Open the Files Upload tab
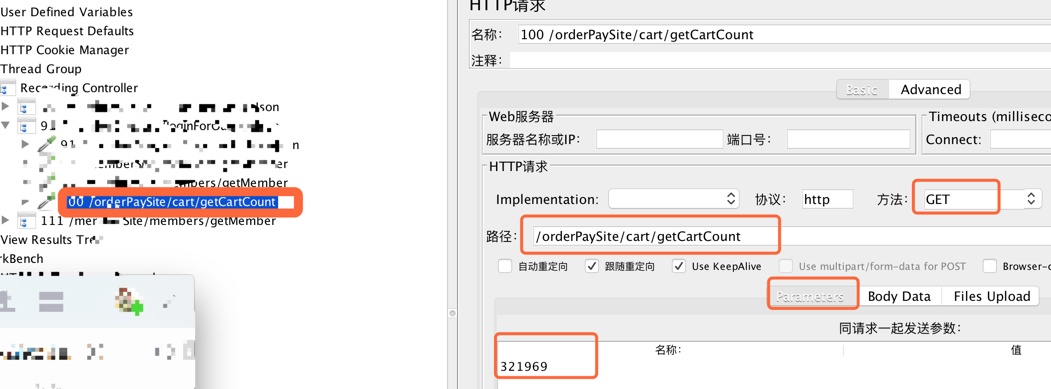 991,296
